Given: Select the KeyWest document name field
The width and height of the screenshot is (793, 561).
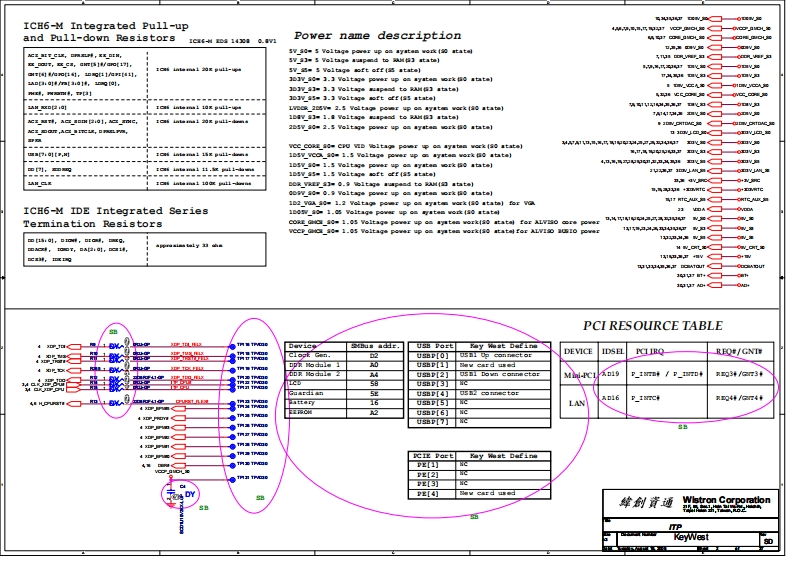Looking at the screenshot, I should tap(690, 537).
